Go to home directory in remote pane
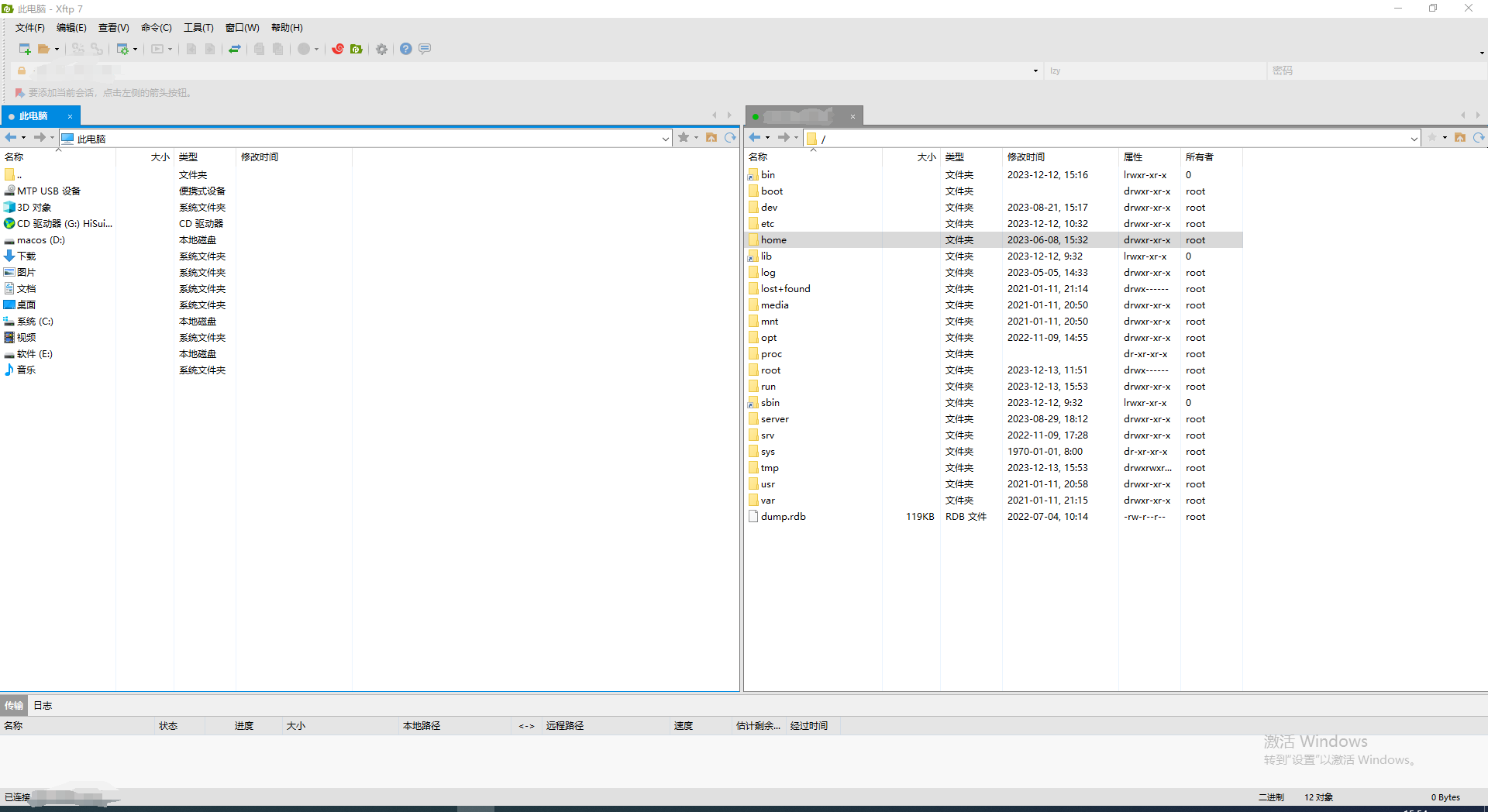This screenshot has height=812, width=1488. click(x=1460, y=137)
